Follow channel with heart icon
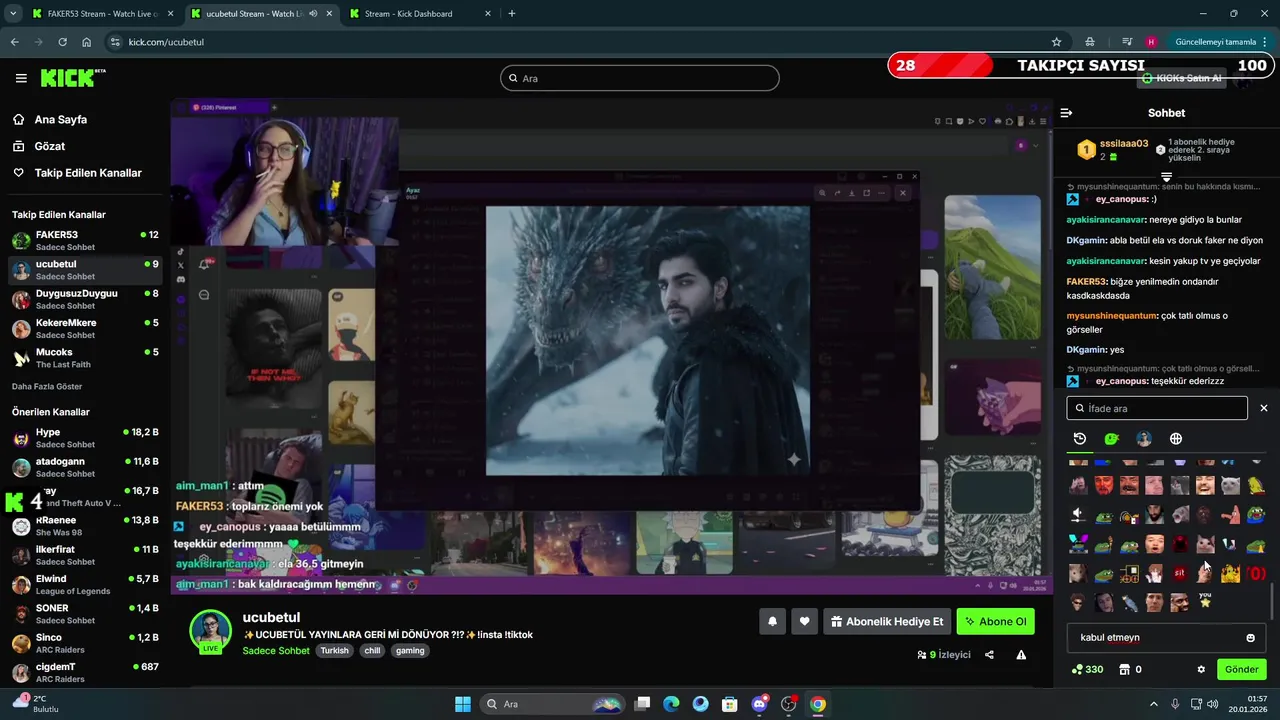 (804, 622)
